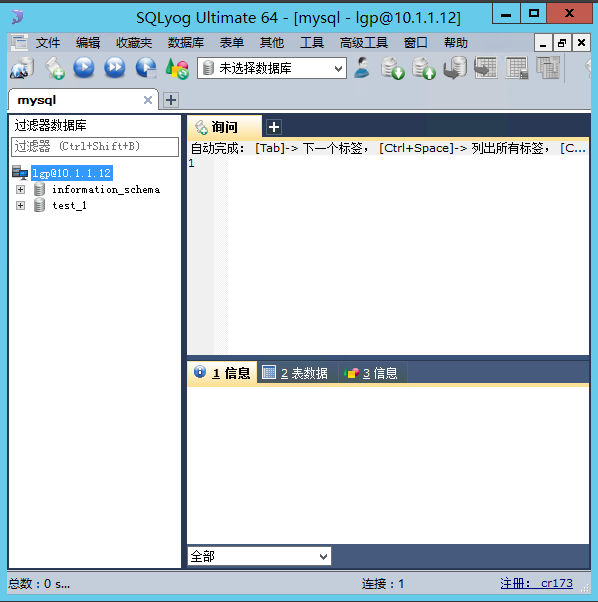Image resolution: width=598 pixels, height=602 pixels.
Task: Open a new query editor icon
Action: tap(54, 68)
